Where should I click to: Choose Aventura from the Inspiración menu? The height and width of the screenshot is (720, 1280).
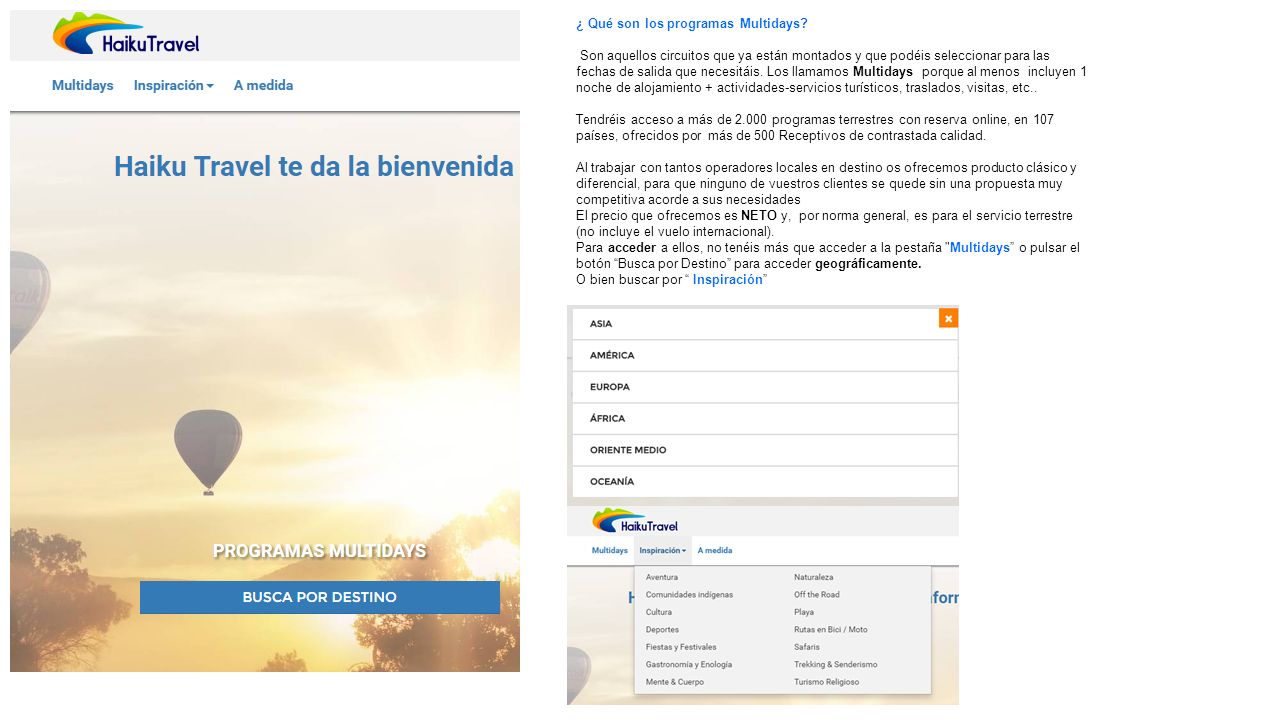point(662,577)
